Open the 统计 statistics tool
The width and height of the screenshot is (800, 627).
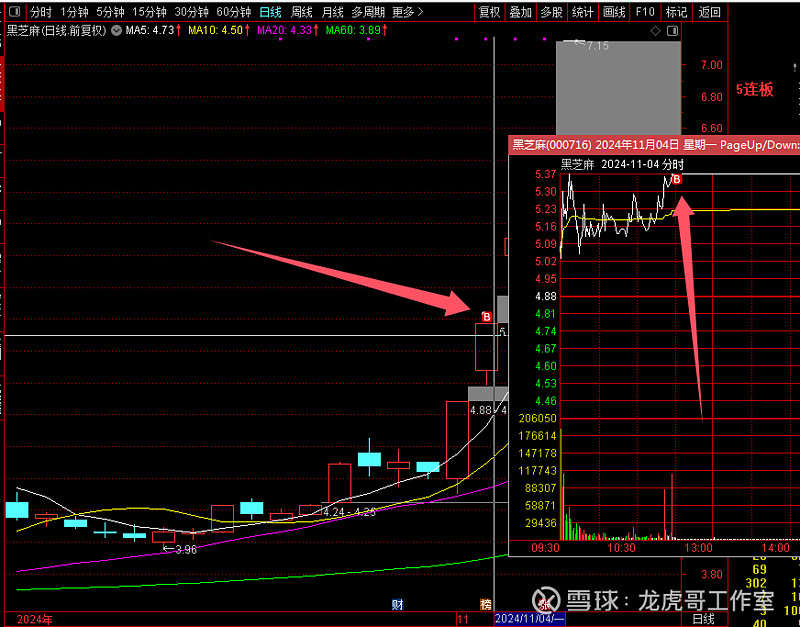click(x=583, y=12)
